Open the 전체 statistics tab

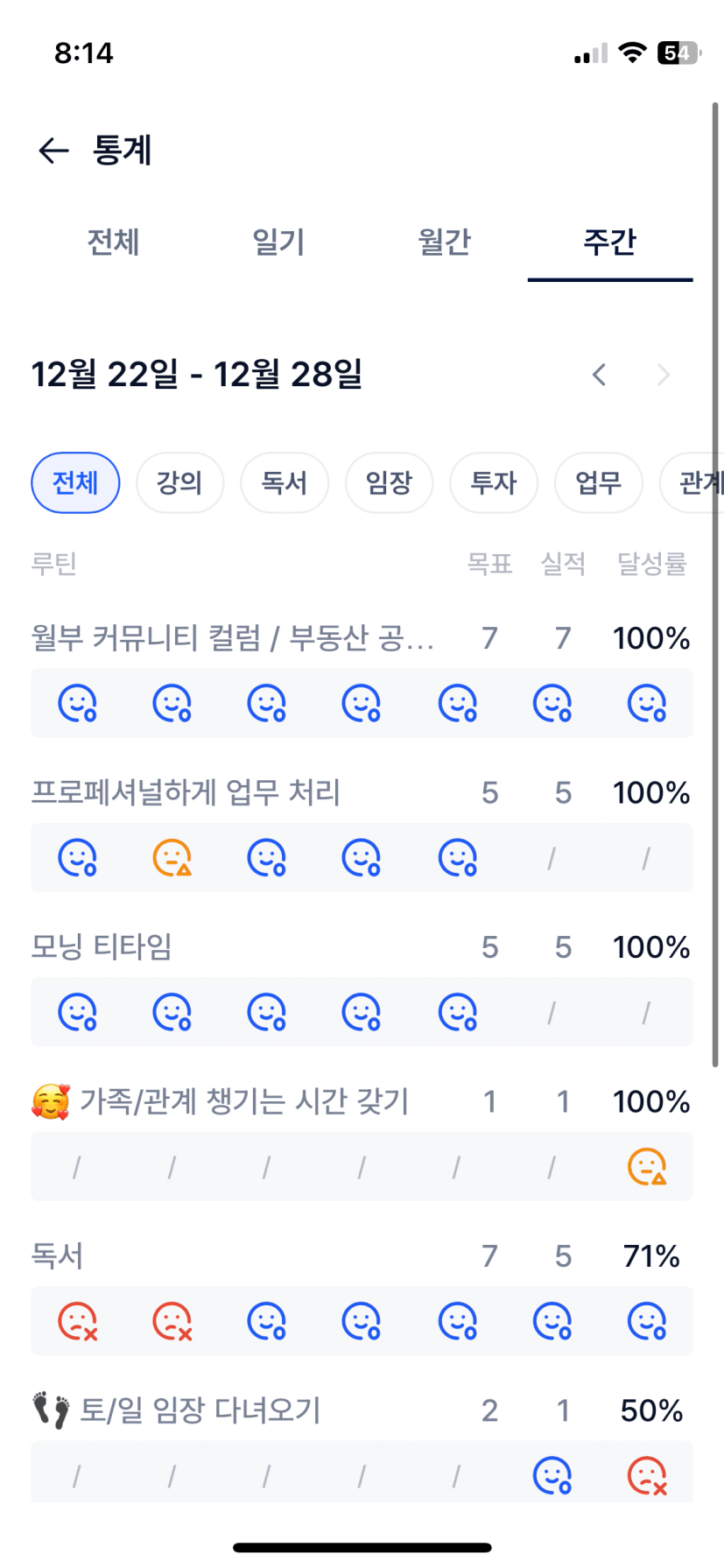113,242
